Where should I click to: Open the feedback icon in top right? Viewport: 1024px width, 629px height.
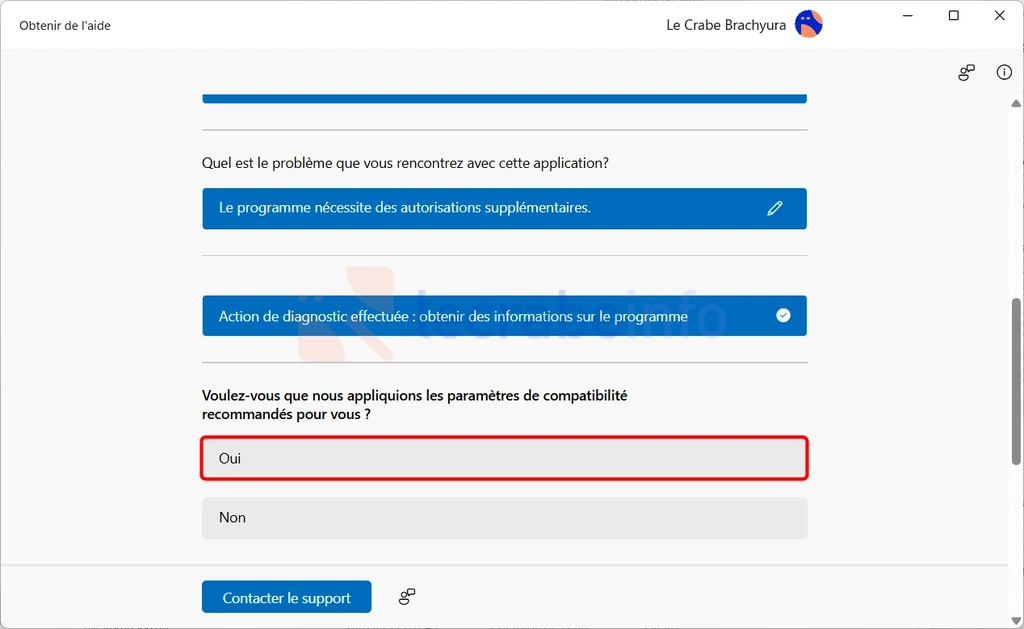click(967, 73)
